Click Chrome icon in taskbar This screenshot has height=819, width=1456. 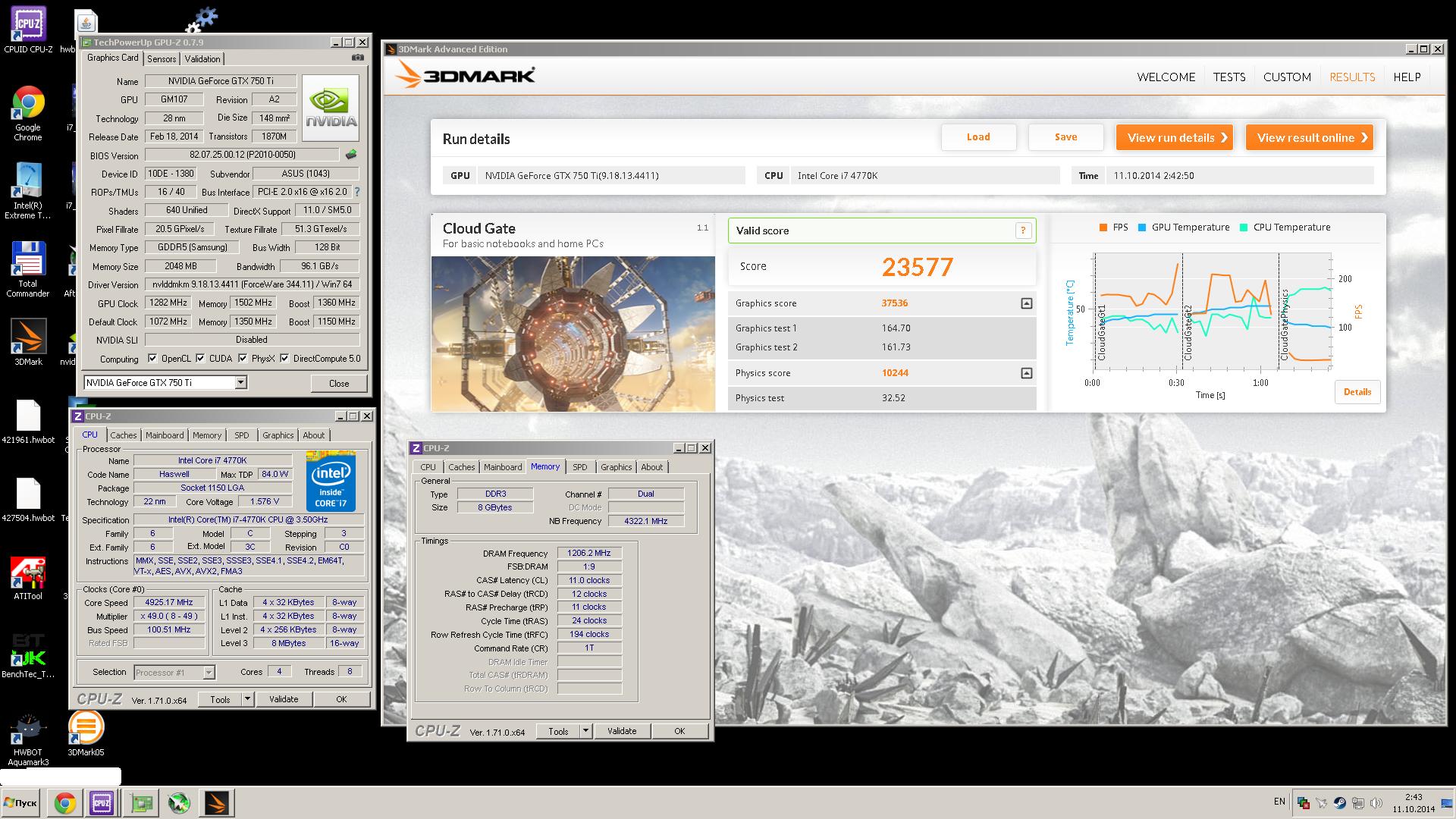coord(64,803)
